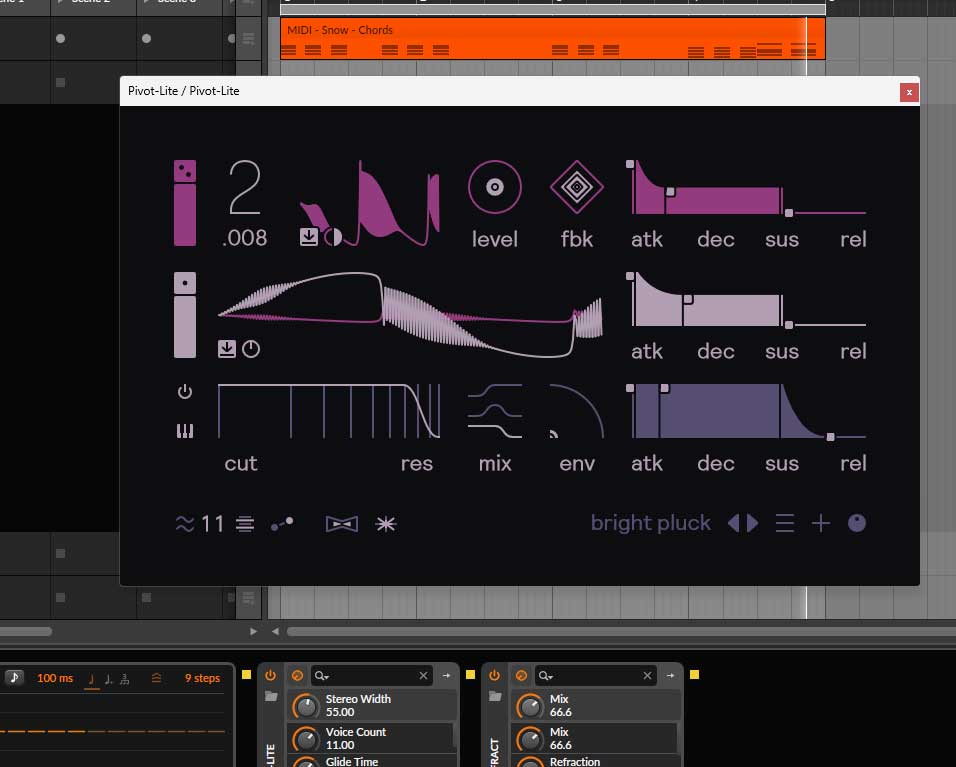Load wavetable with oscillator 1 import icon
This screenshot has width=956, height=767.
point(309,237)
